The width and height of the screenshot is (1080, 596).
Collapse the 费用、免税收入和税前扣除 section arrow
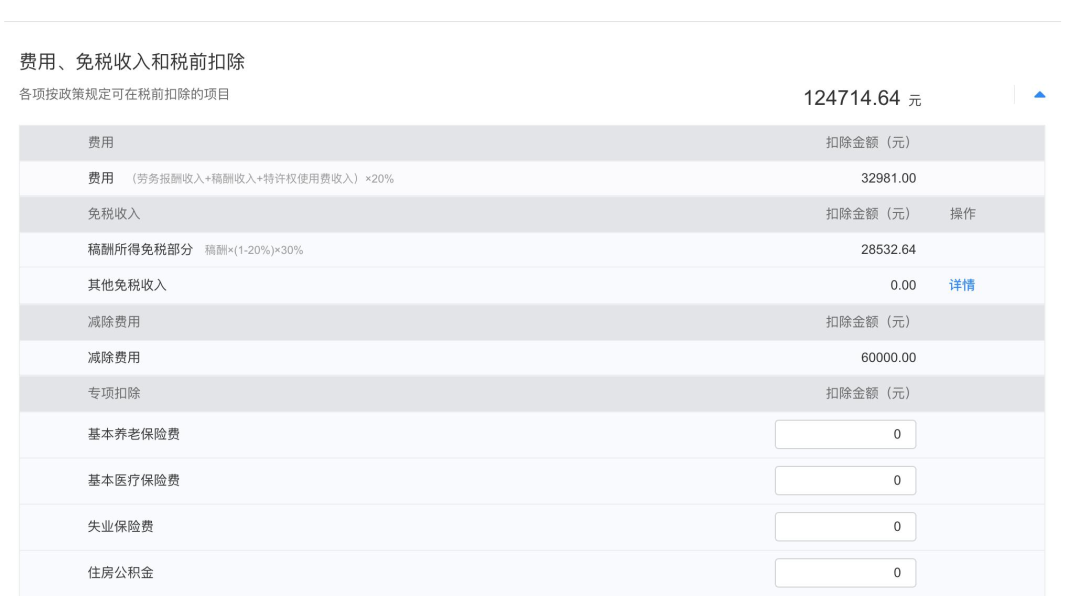[x=1039, y=95]
